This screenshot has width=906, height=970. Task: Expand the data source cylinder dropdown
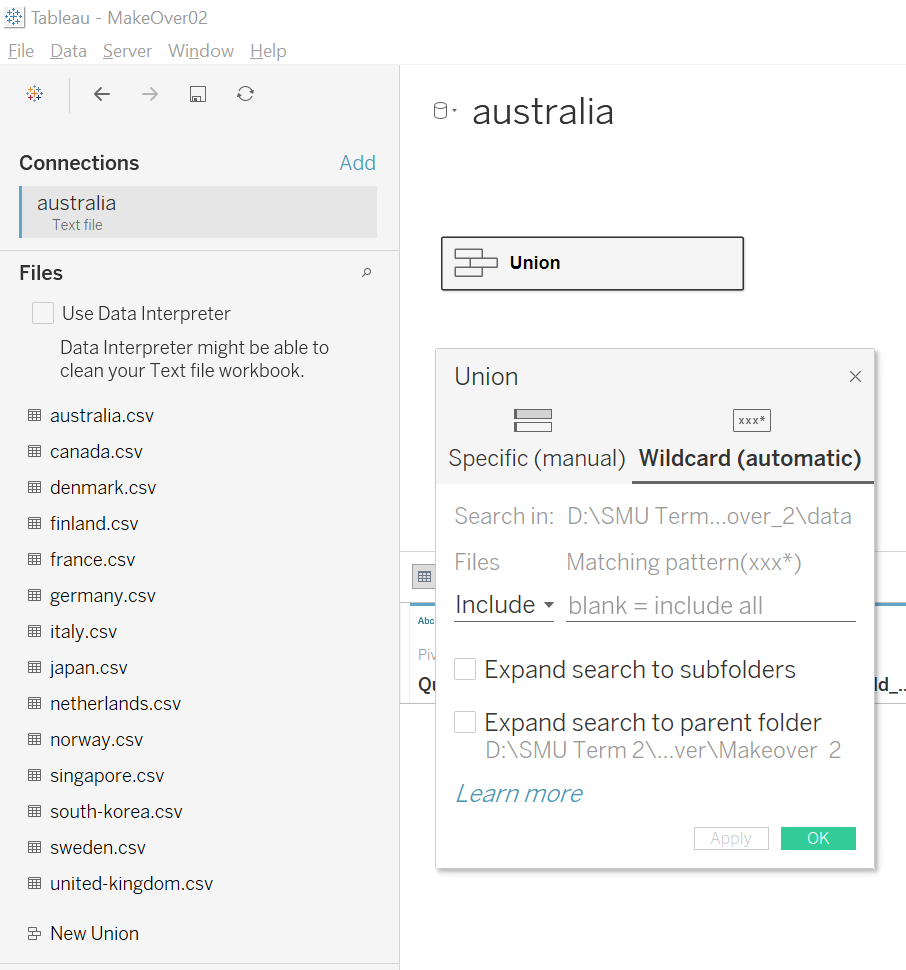tap(444, 112)
